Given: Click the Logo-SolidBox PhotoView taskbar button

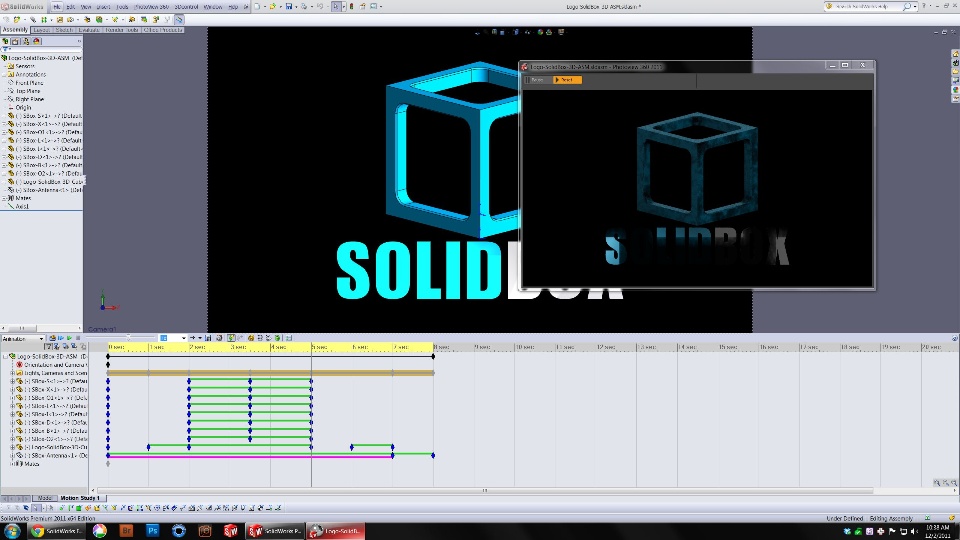Looking at the screenshot, I should (336, 531).
